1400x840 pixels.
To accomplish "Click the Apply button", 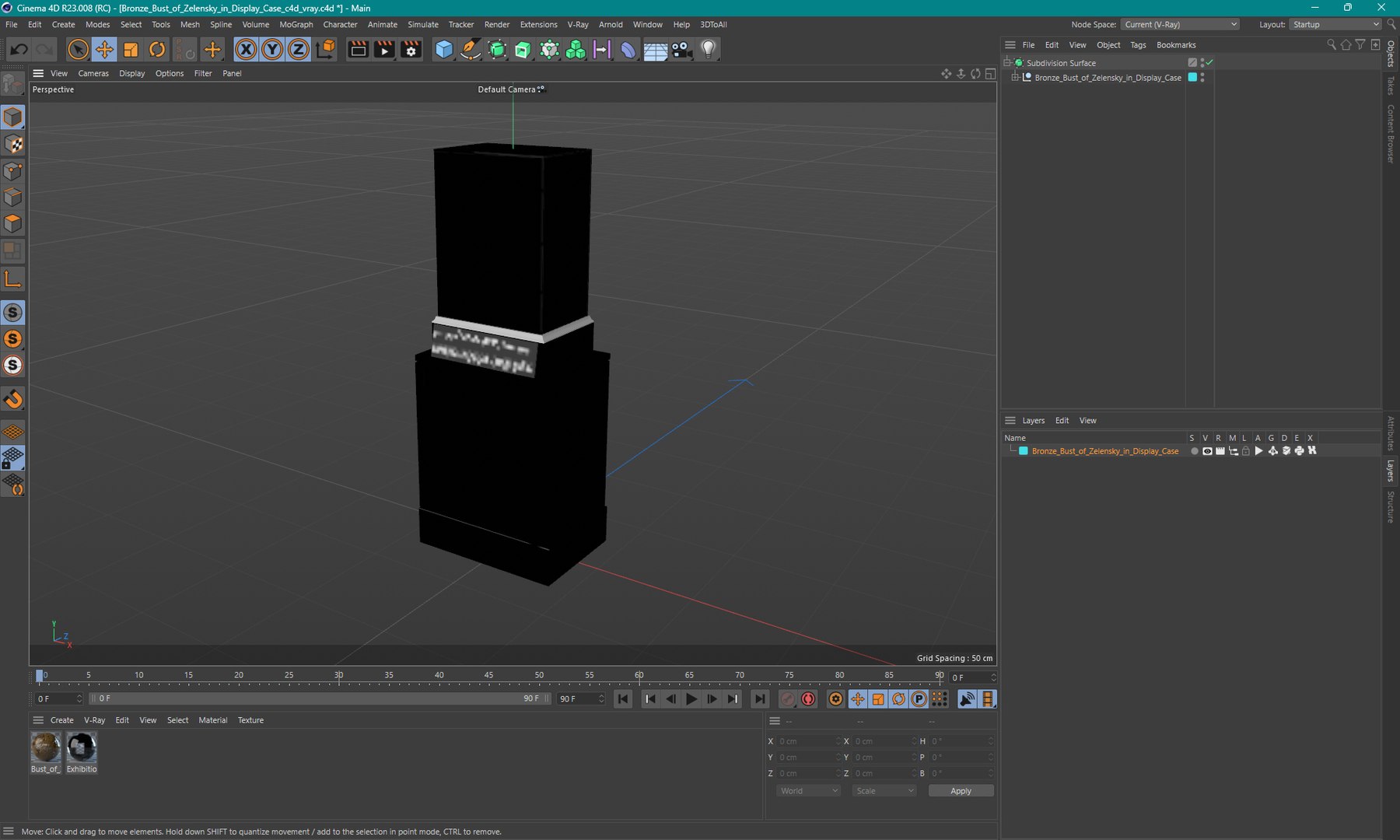I will (x=961, y=791).
